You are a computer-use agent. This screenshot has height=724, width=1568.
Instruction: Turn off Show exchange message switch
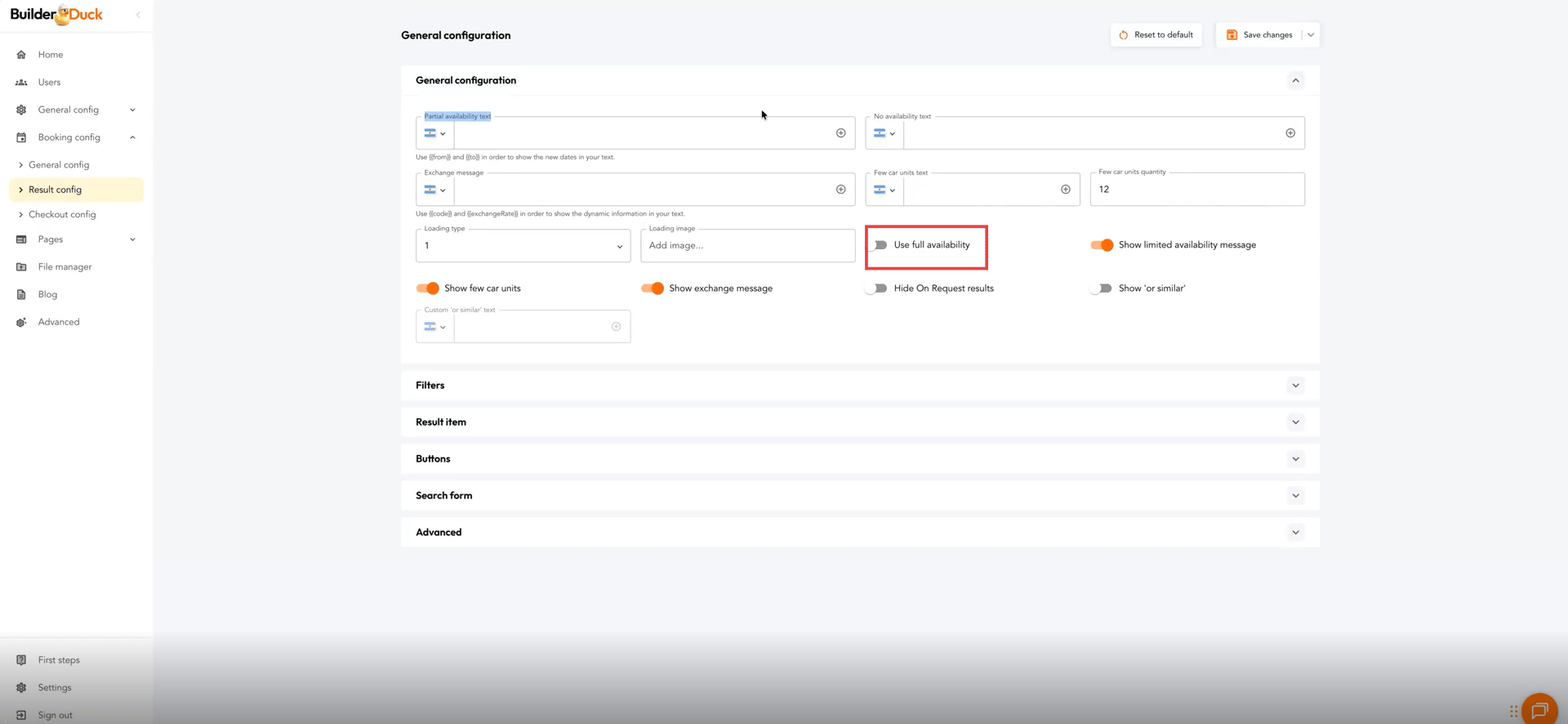653,288
